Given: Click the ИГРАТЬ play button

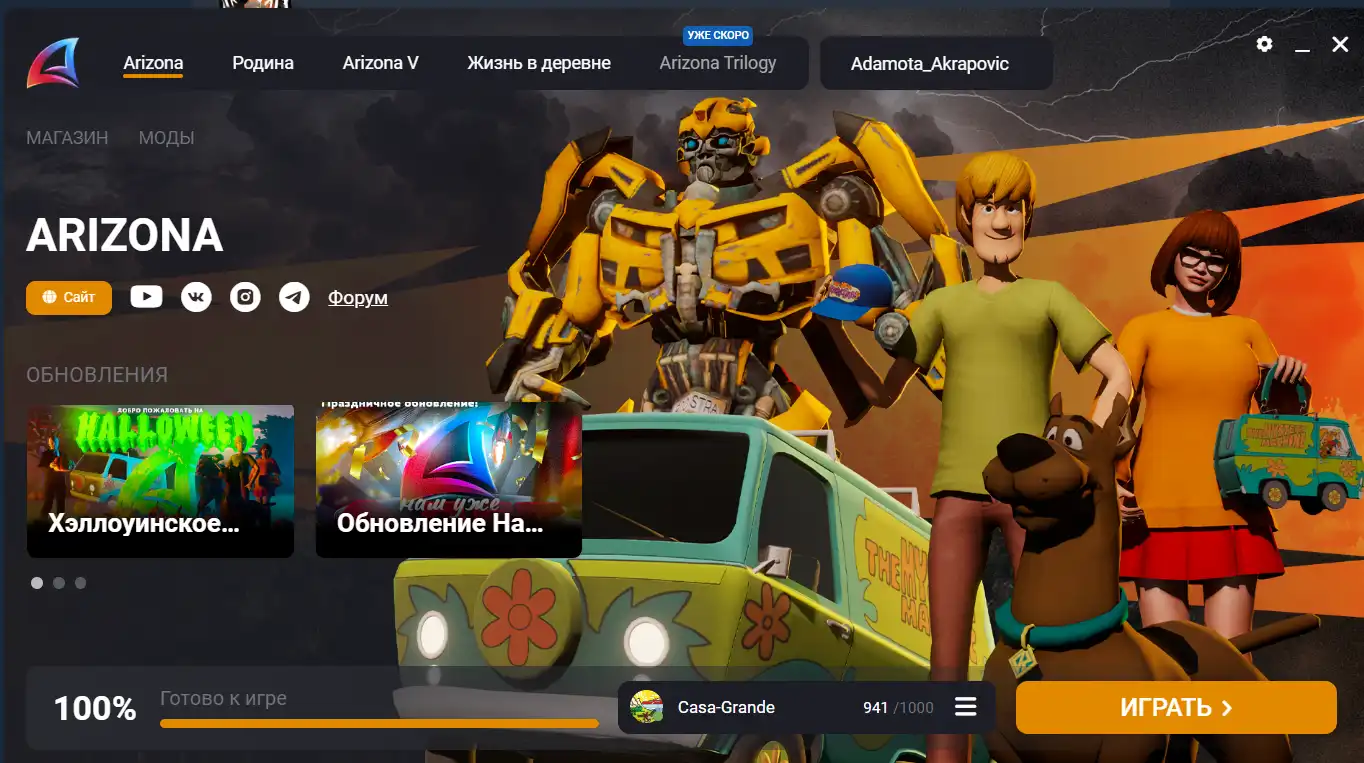Looking at the screenshot, I should tap(1176, 708).
